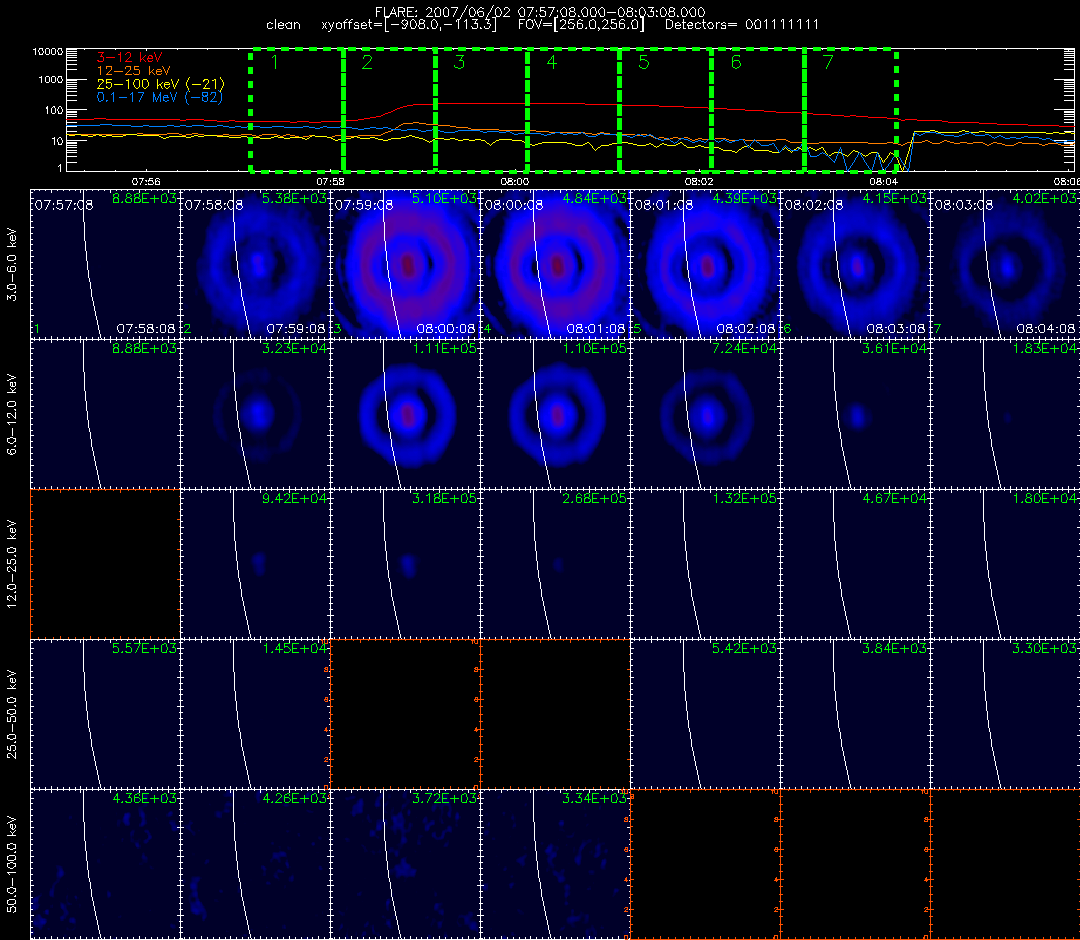The height and width of the screenshot is (940, 1080).
Task: Click the 10000 y-axis label
Action: (48, 52)
